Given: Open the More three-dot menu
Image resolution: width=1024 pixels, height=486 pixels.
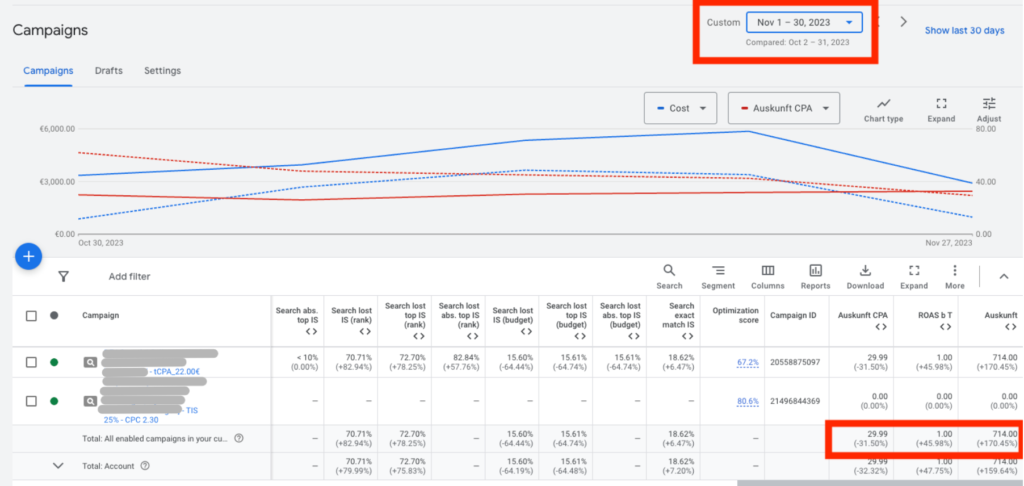Looking at the screenshot, I should tap(955, 271).
